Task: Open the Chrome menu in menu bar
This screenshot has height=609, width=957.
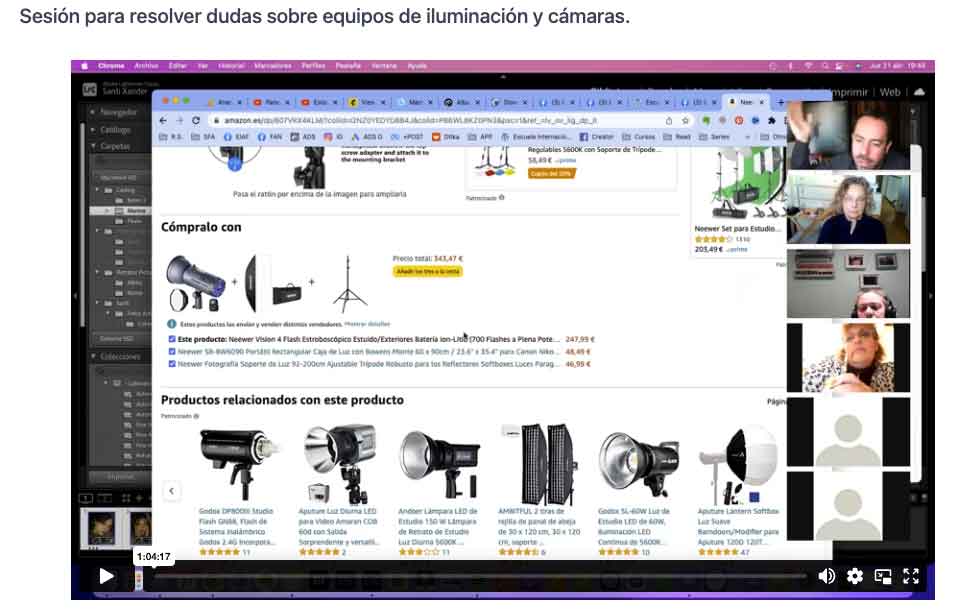Action: pos(111,66)
